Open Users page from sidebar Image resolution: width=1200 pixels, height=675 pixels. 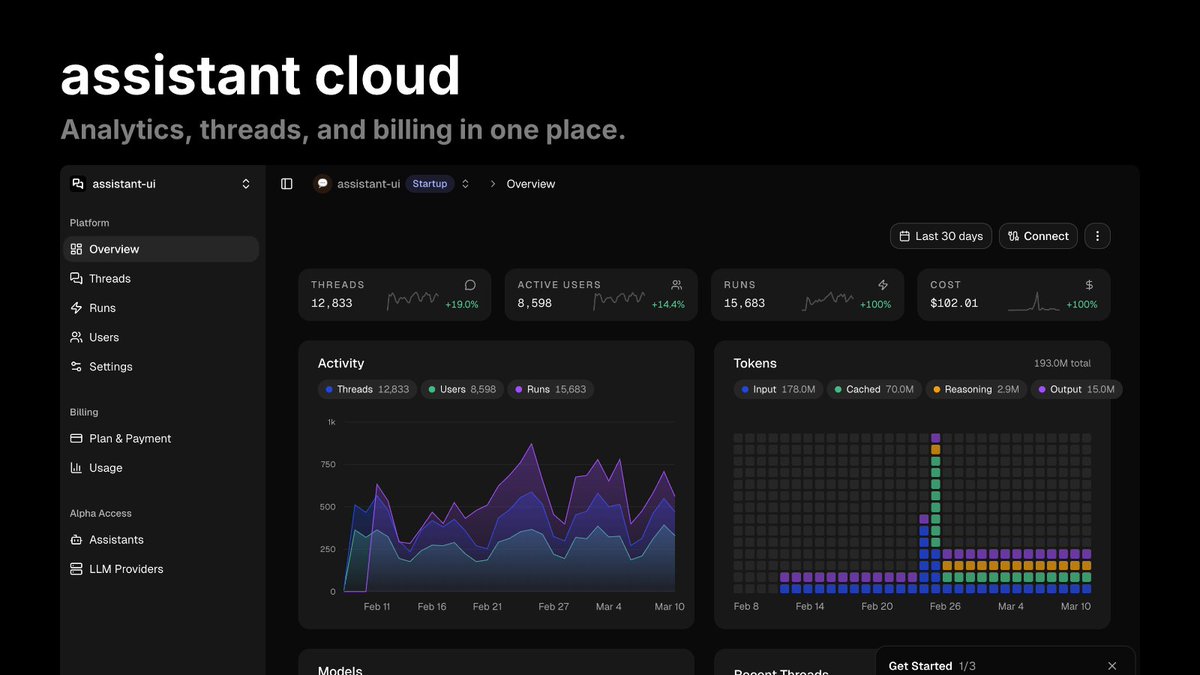click(x=162, y=337)
